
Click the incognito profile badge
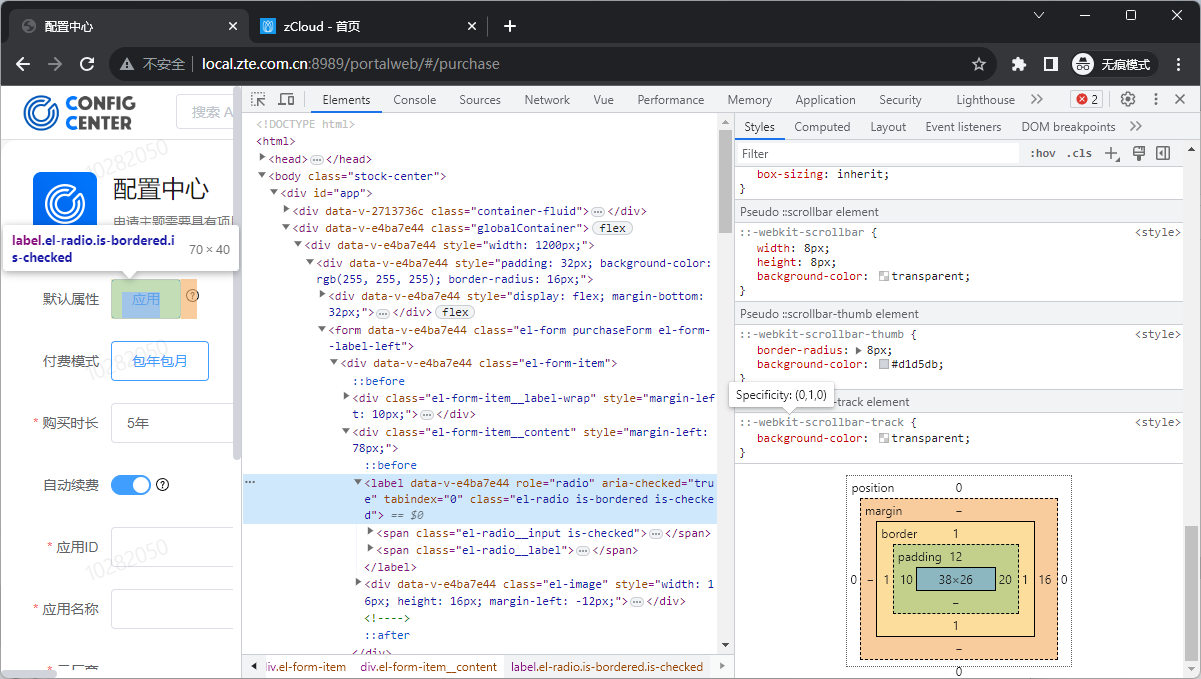1115,64
